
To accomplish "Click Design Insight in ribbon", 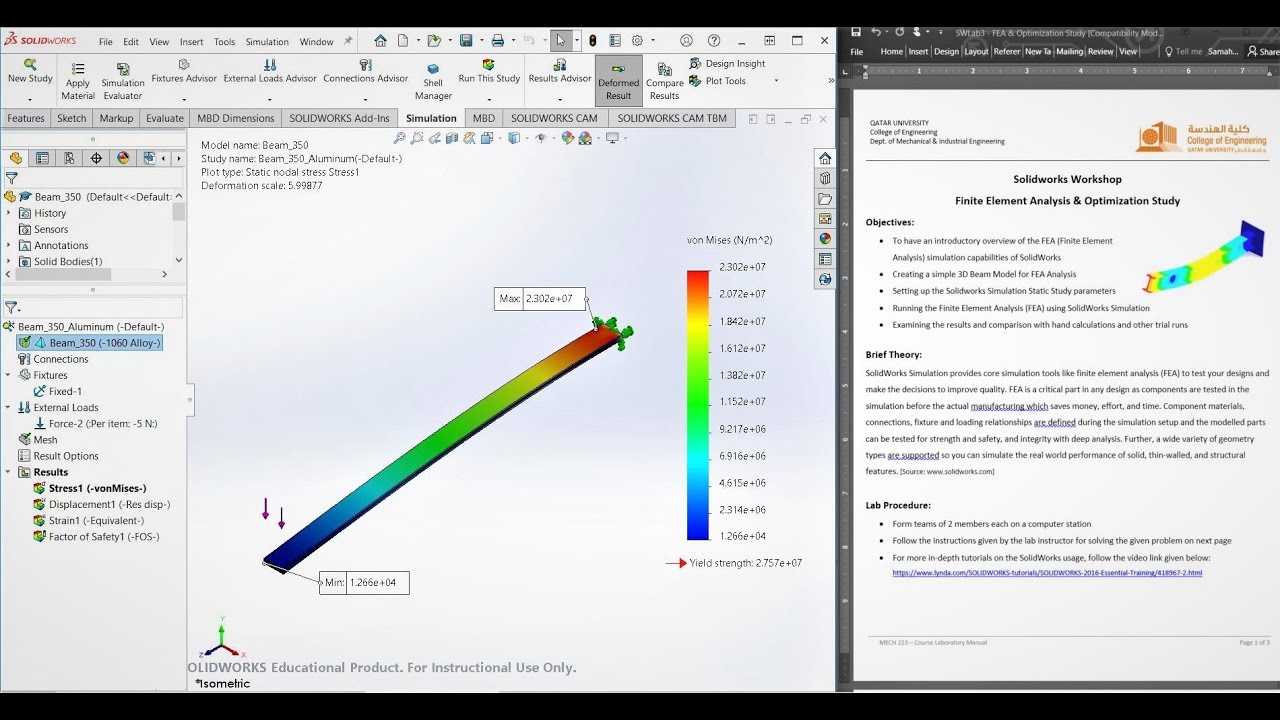I will 728,63.
